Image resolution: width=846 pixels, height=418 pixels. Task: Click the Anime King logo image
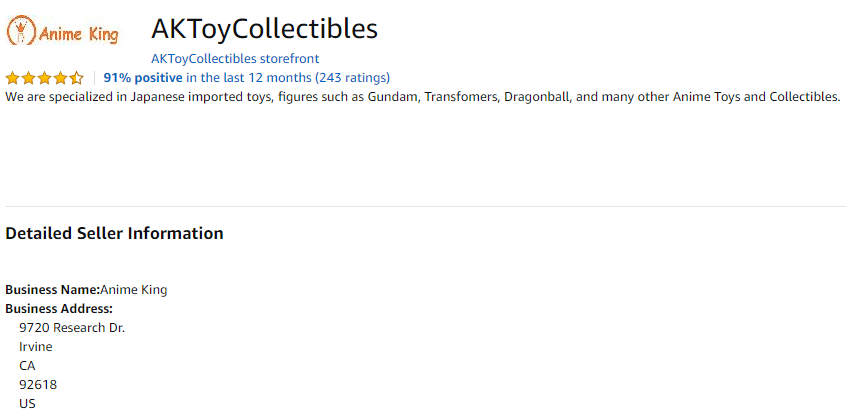[x=63, y=30]
